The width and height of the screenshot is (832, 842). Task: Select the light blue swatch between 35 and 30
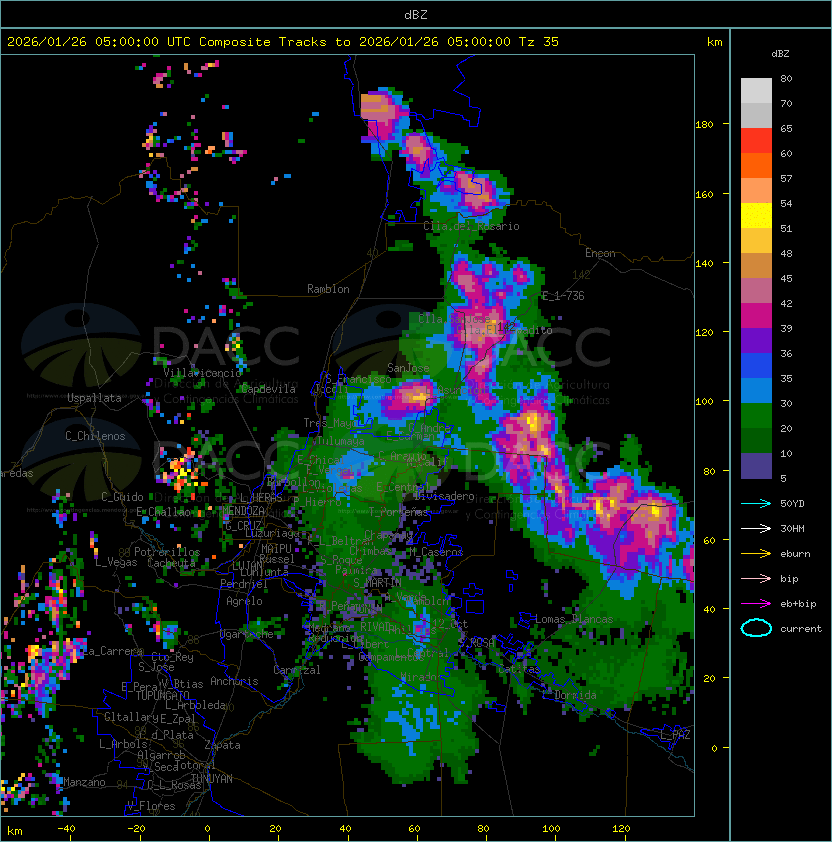pos(756,391)
